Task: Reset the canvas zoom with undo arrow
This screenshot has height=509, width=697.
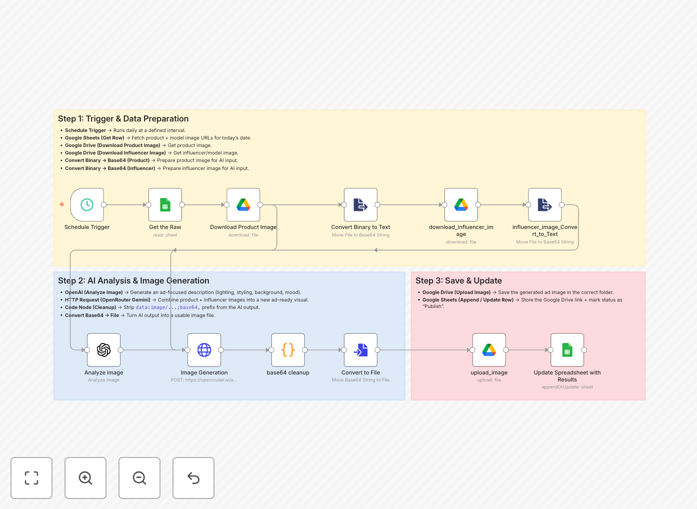Action: tap(193, 478)
